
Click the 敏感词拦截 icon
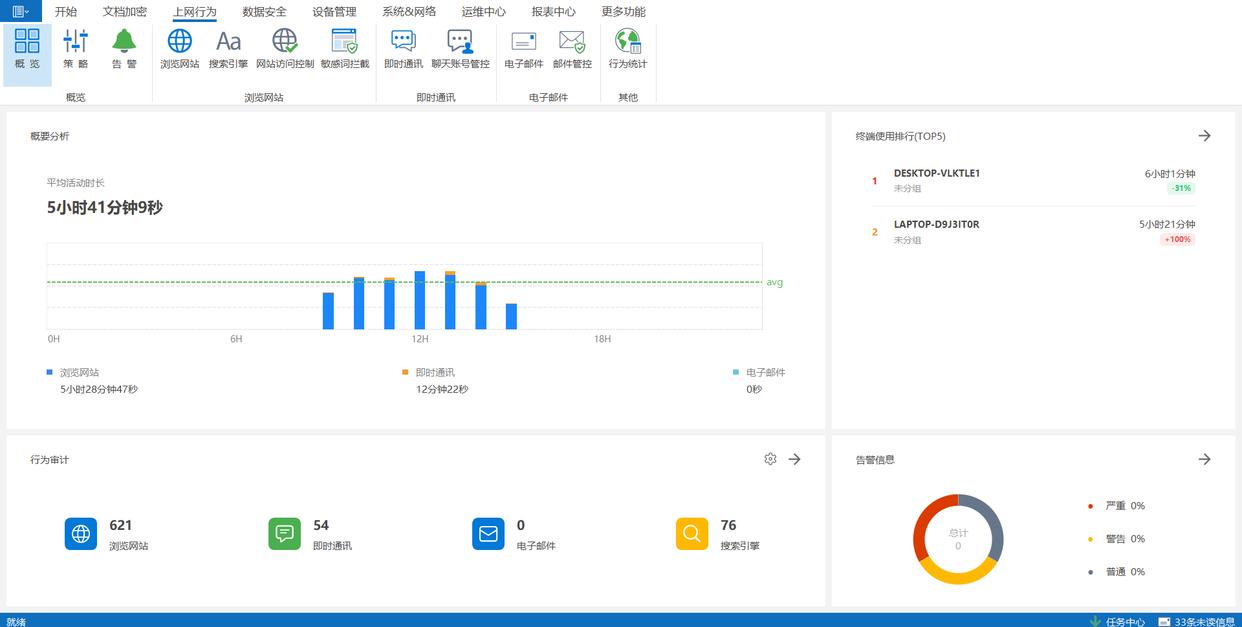[x=345, y=48]
